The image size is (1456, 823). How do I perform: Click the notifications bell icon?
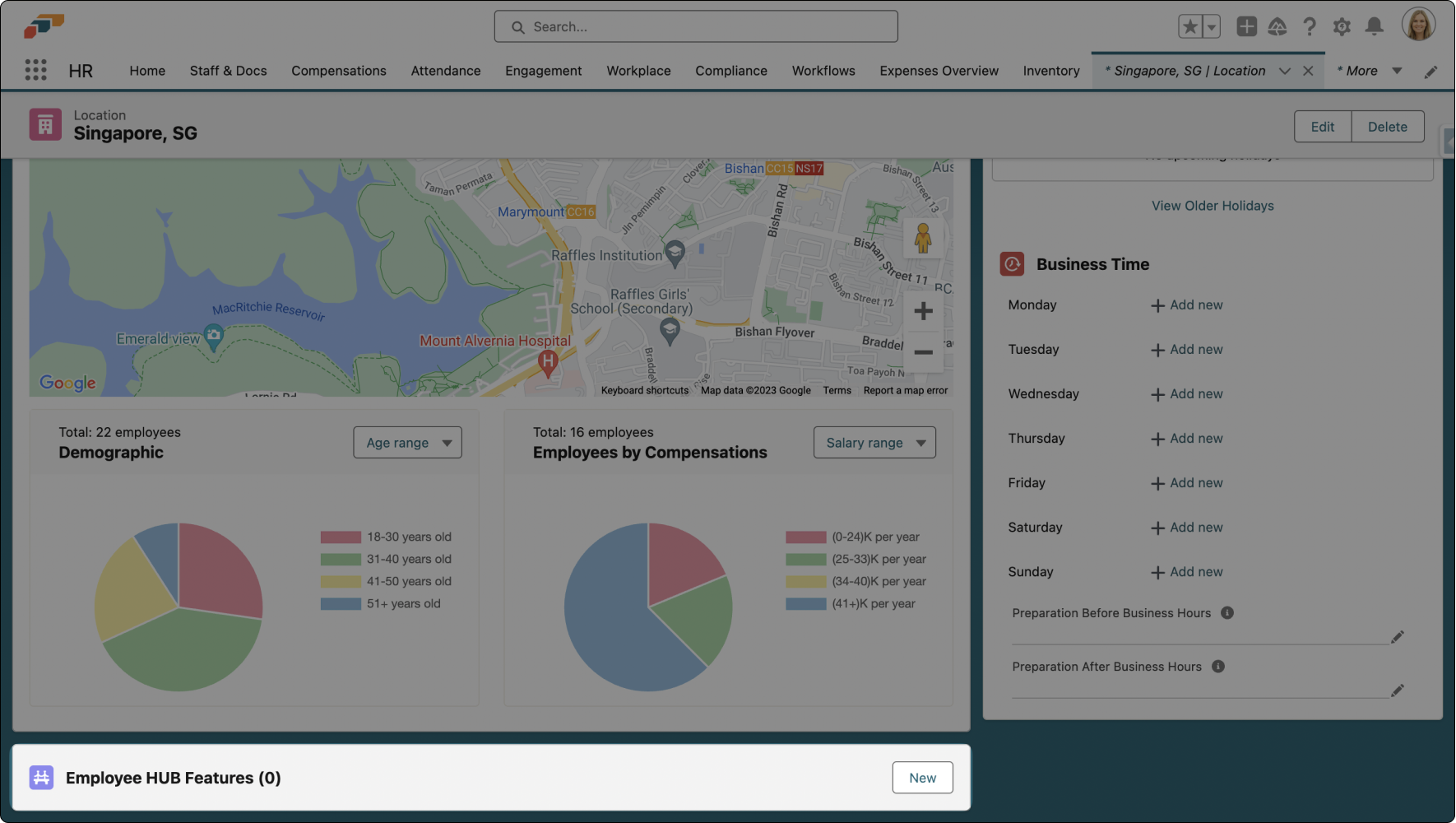(1373, 26)
